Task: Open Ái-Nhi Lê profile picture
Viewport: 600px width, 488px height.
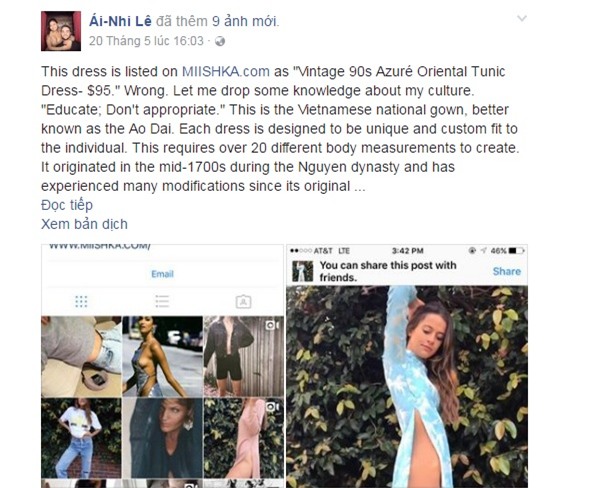Action: (61, 31)
